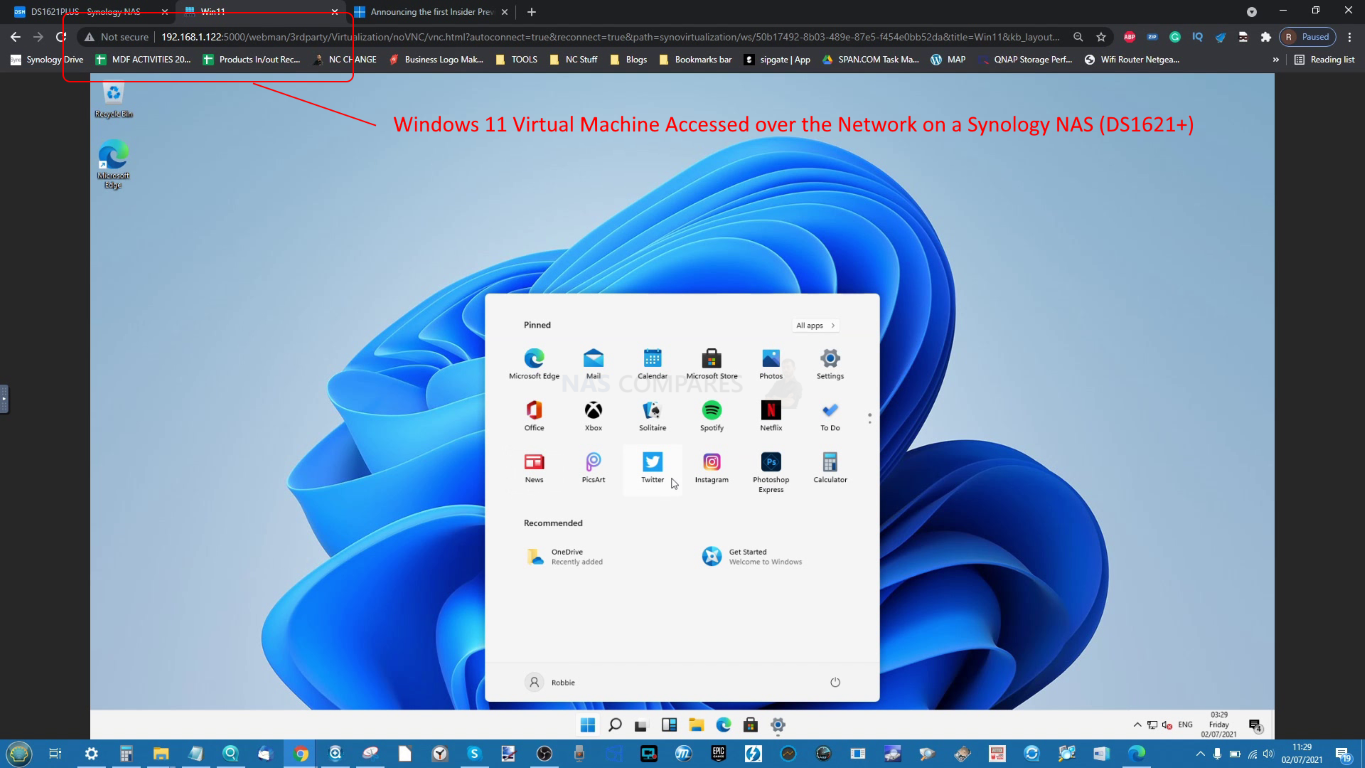Viewport: 1365px width, 768px height.
Task: Launch Netflix from pinned apps
Action: tap(770, 416)
